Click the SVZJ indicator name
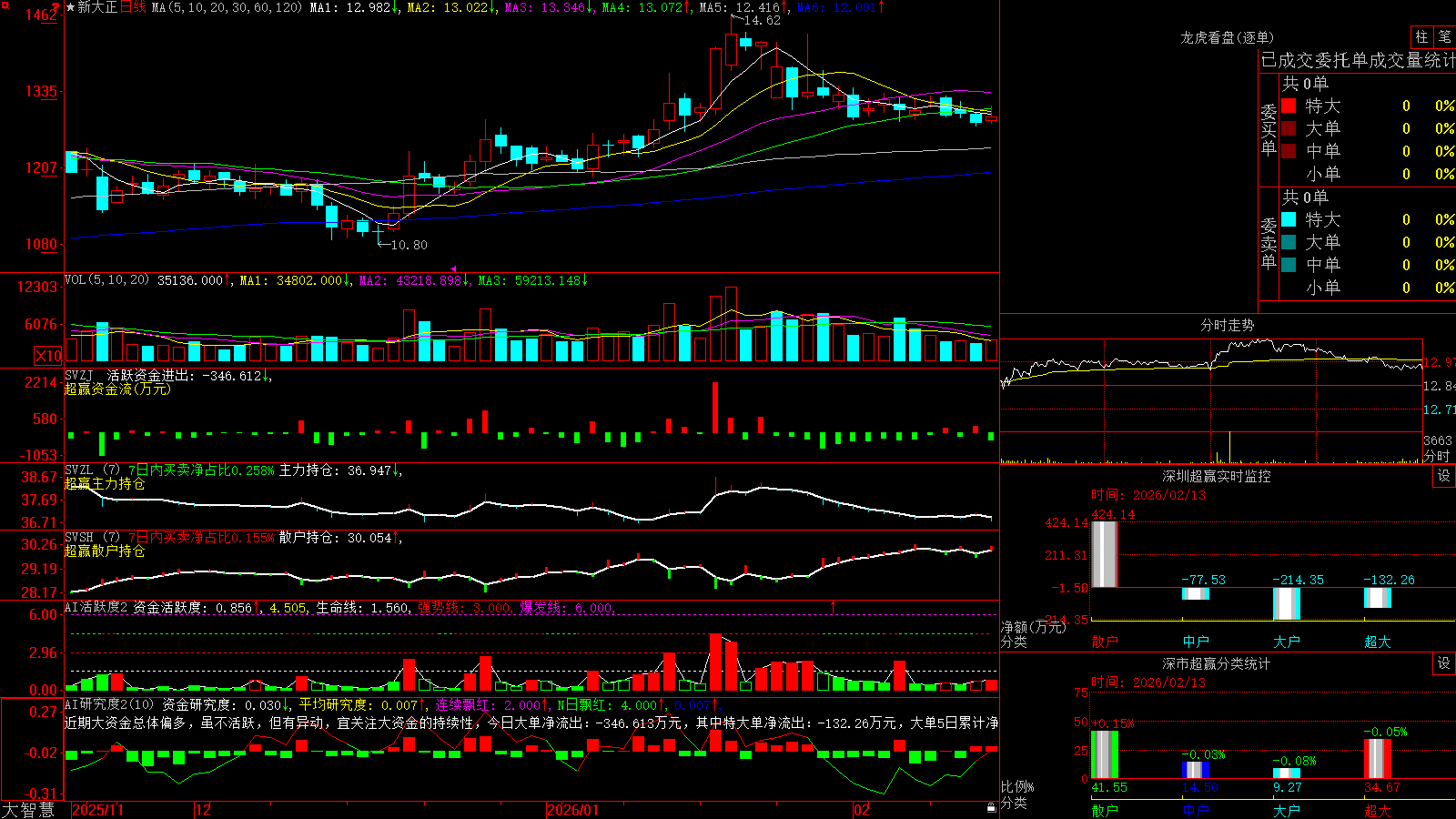The height and width of the screenshot is (819, 1456). (79, 375)
